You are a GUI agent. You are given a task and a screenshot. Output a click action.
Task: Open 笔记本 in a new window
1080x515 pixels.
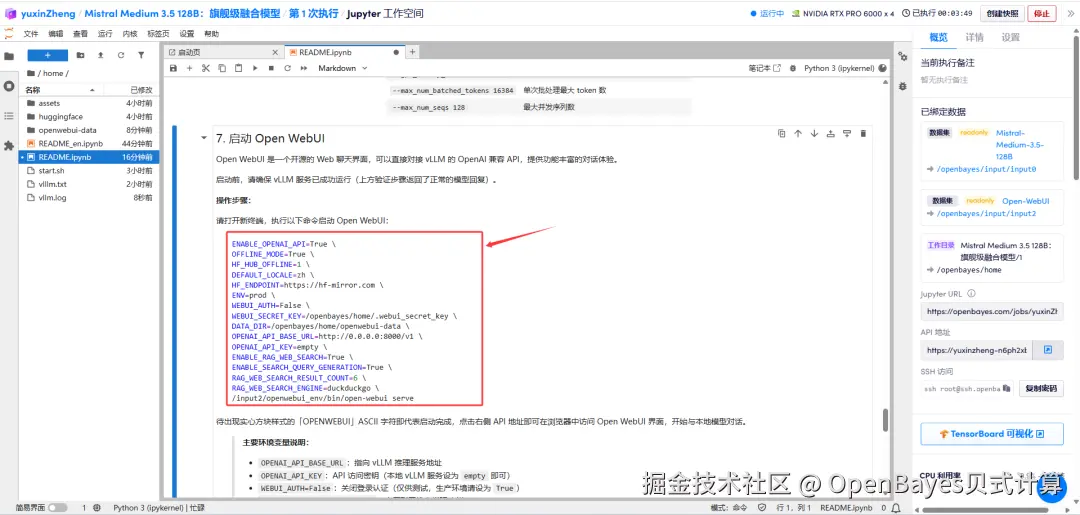coord(765,68)
